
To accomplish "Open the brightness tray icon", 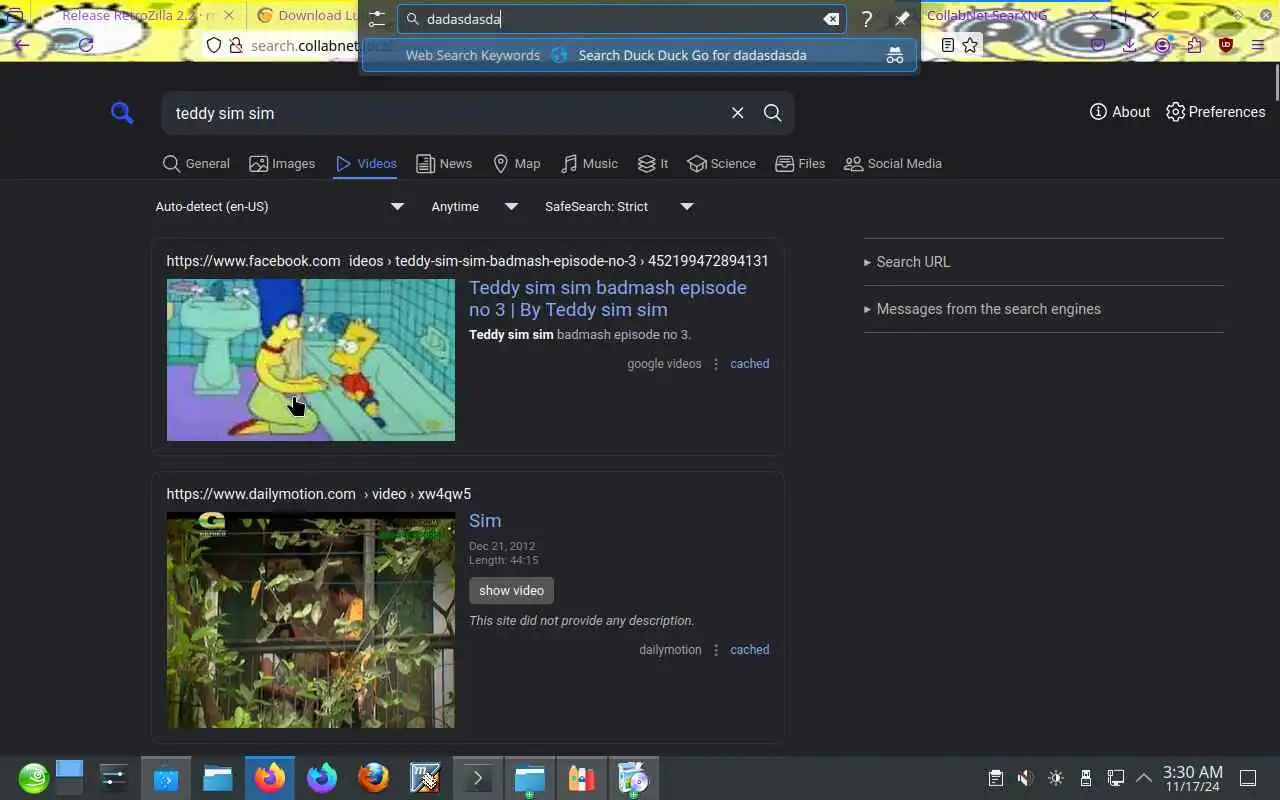I will coord(1055,778).
